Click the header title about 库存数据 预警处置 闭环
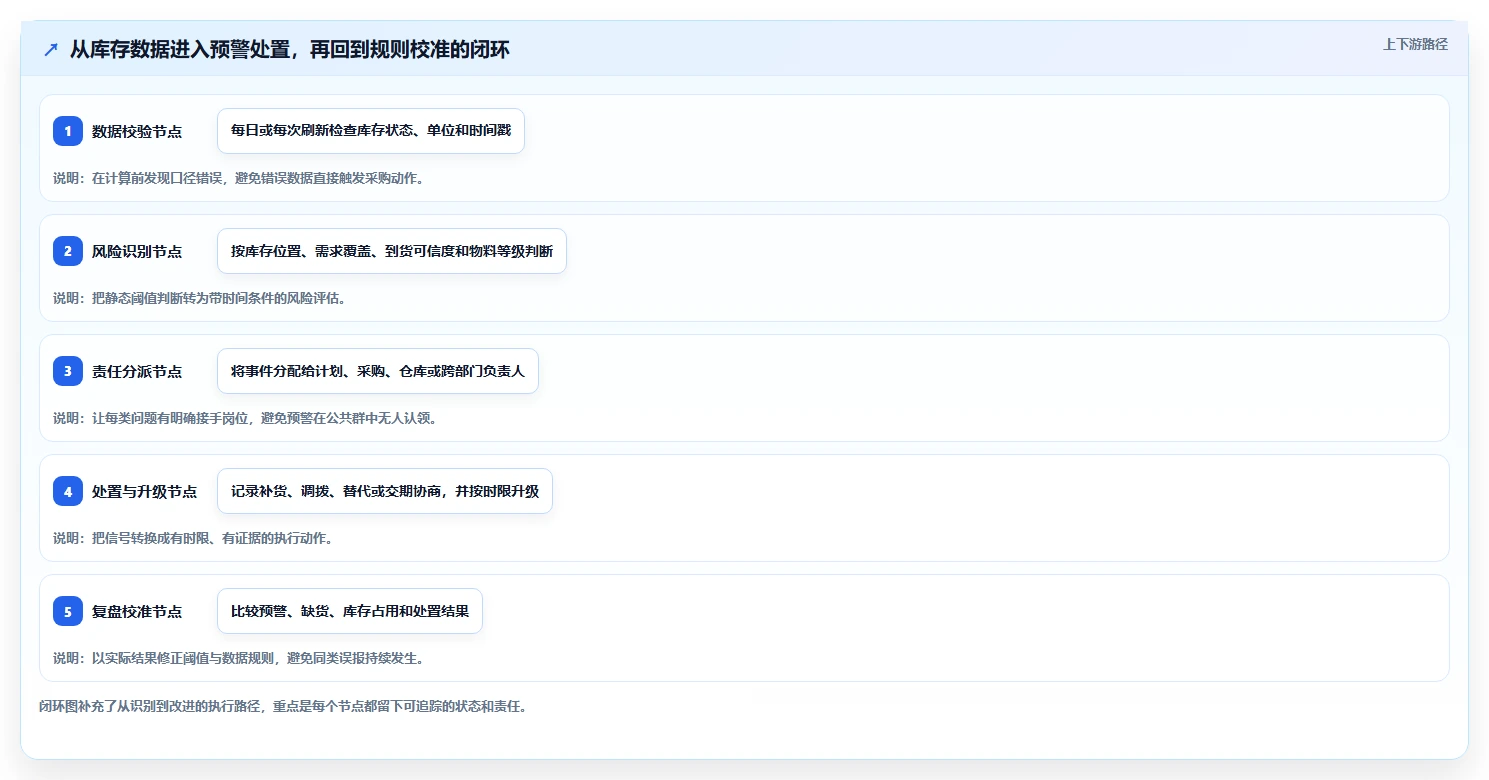This screenshot has width=1489, height=780. pyautogui.click(x=289, y=49)
